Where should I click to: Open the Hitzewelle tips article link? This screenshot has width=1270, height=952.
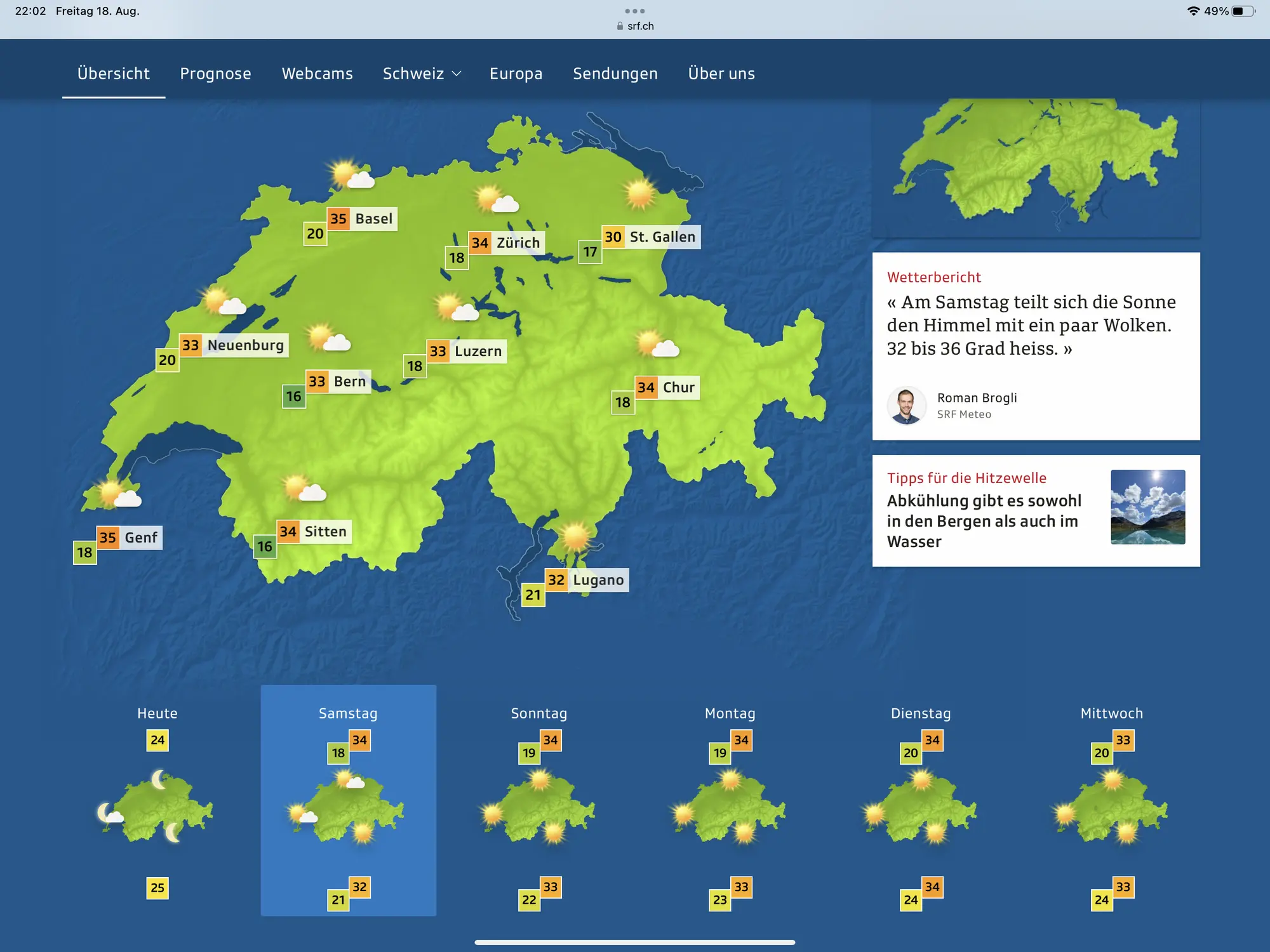click(x=983, y=520)
